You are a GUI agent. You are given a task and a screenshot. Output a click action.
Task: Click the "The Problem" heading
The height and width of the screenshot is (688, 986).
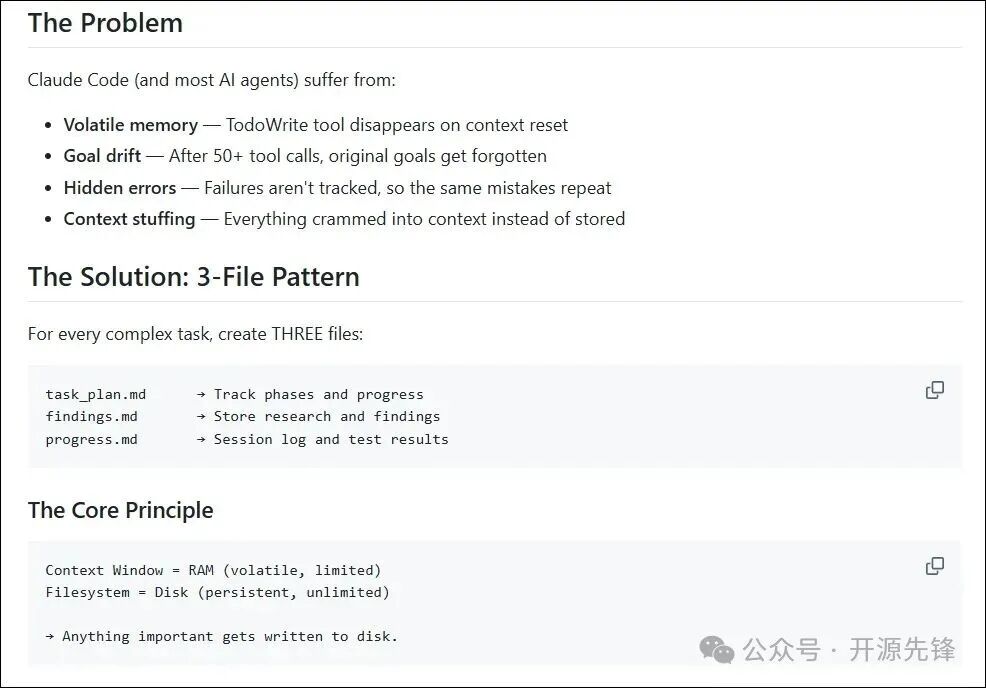pos(105,23)
